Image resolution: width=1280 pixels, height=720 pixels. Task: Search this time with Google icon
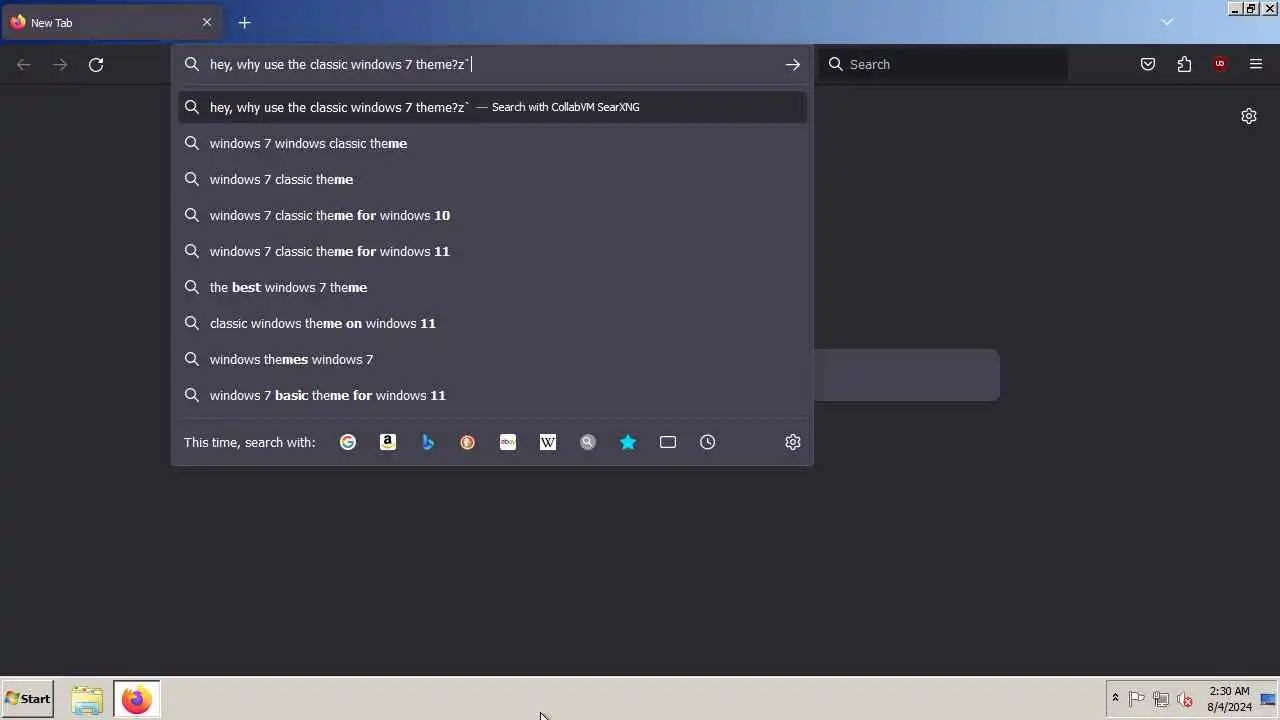click(x=348, y=442)
